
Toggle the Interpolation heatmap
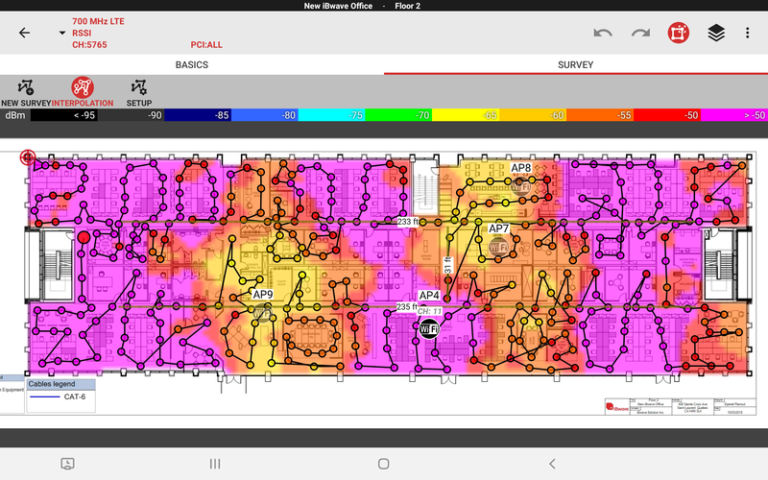tap(83, 91)
